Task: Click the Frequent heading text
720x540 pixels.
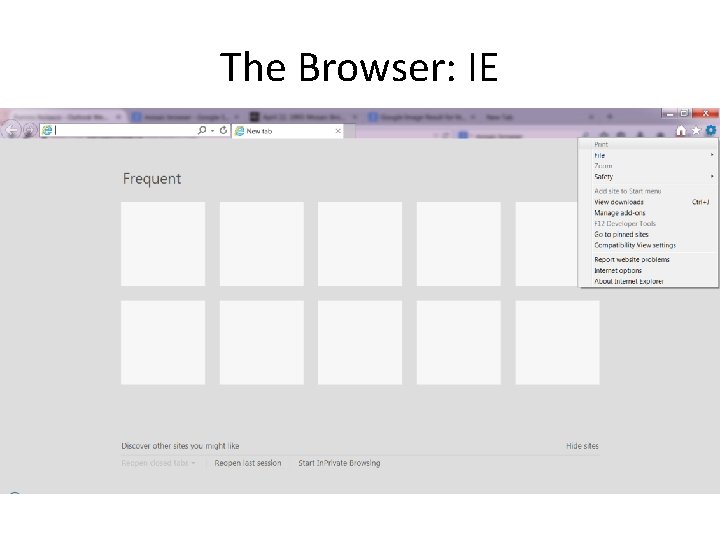Action: coord(152,179)
